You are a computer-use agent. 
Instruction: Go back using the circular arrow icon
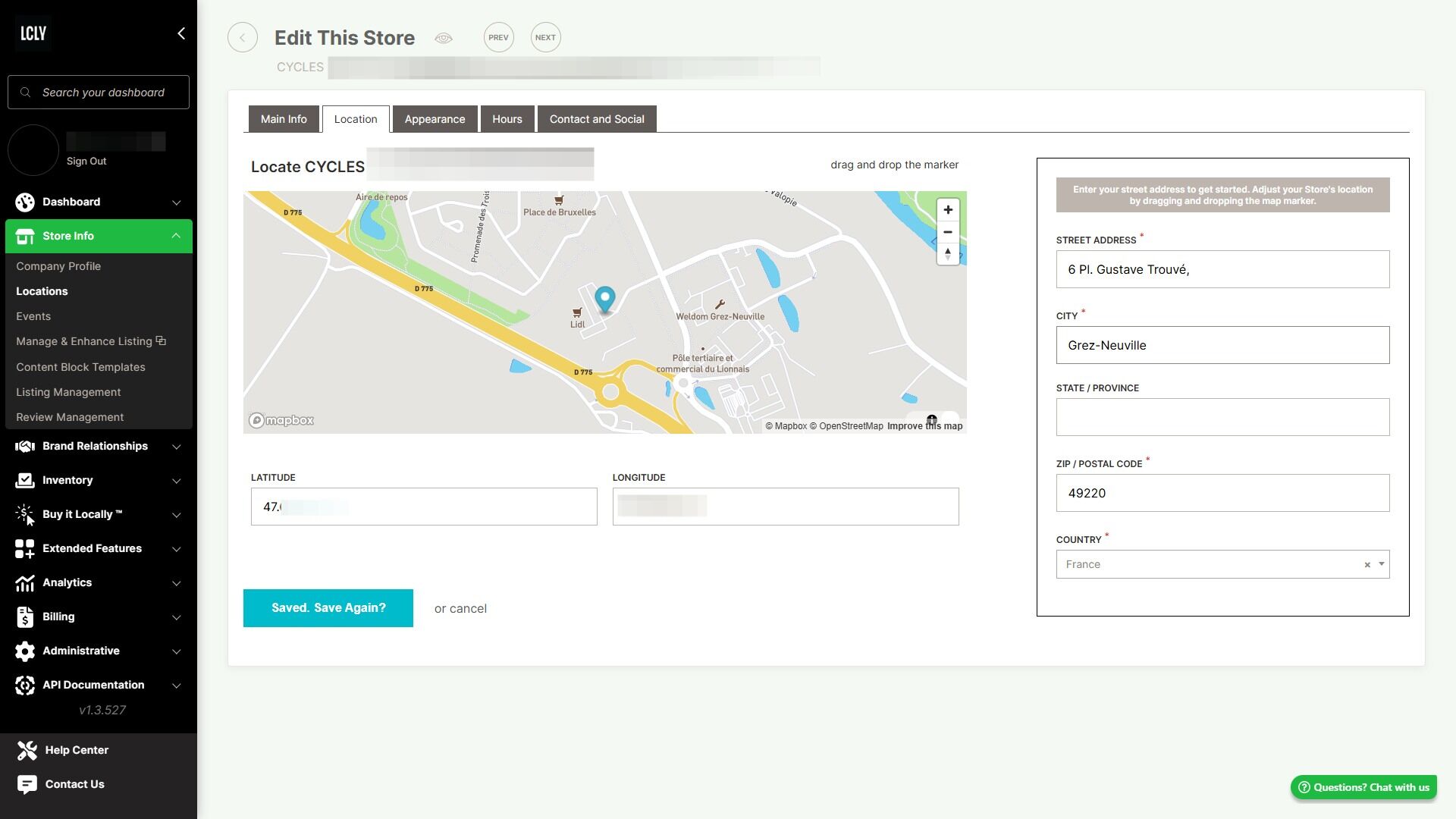point(243,37)
